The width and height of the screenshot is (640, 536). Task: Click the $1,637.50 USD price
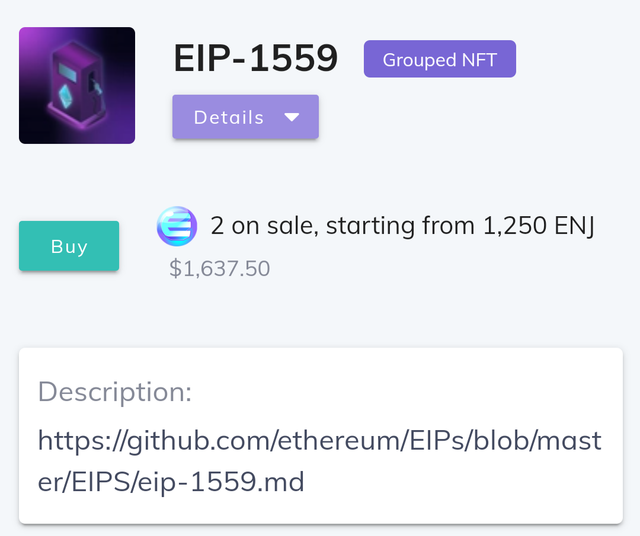click(x=220, y=268)
